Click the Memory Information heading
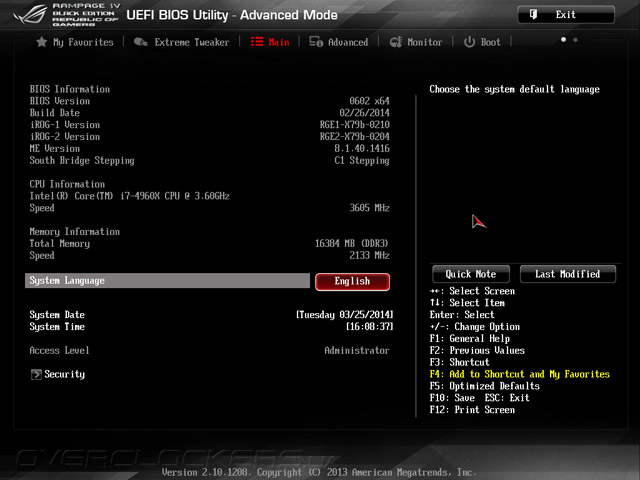 [x=75, y=231]
